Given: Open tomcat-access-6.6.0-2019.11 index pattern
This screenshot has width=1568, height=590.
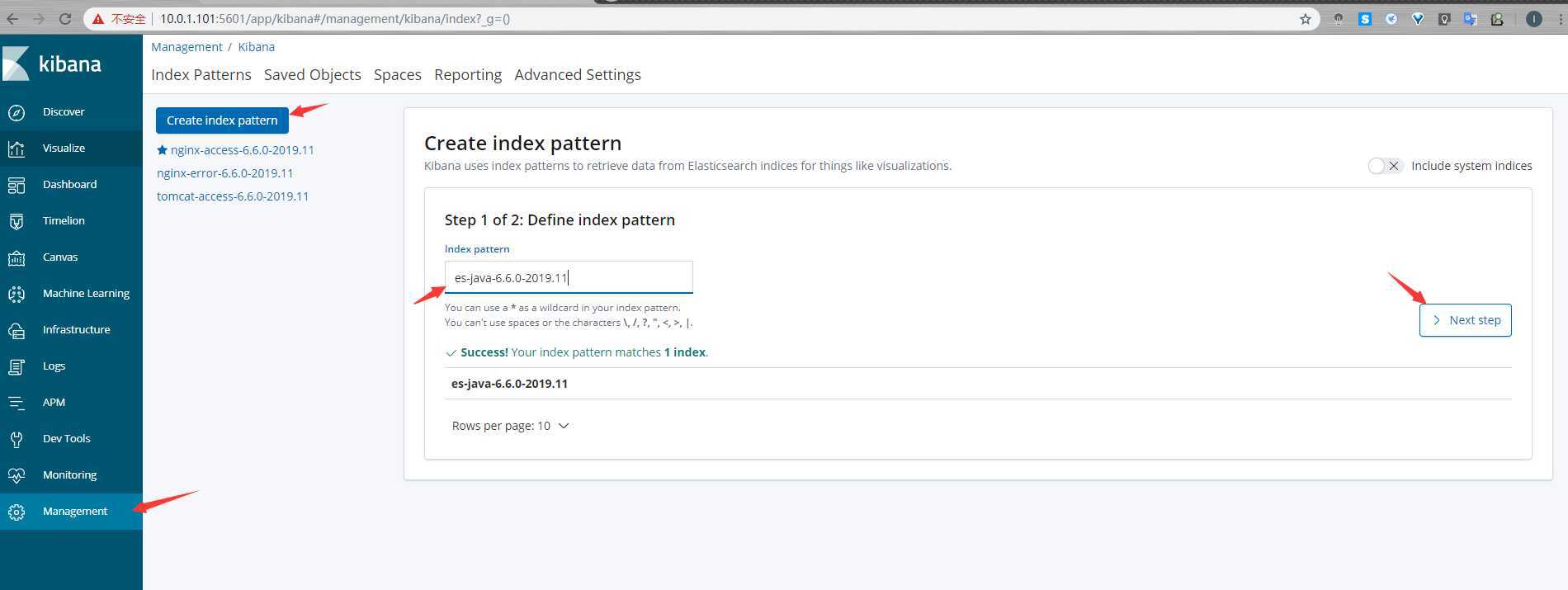Looking at the screenshot, I should tap(233, 196).
